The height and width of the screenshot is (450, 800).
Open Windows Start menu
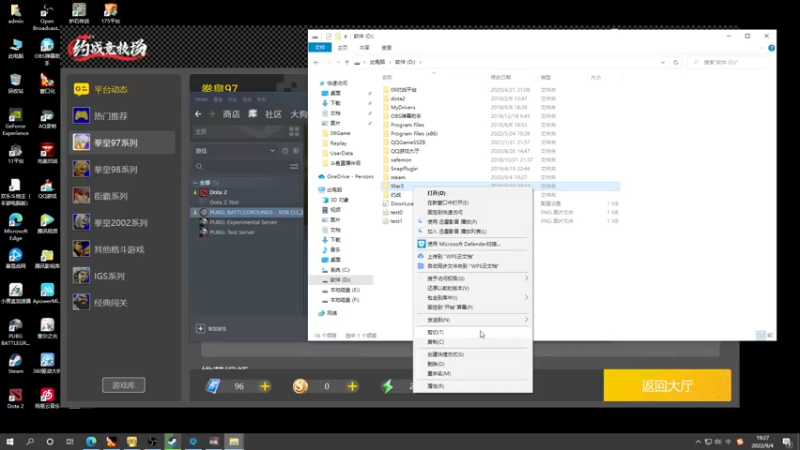click(10, 441)
